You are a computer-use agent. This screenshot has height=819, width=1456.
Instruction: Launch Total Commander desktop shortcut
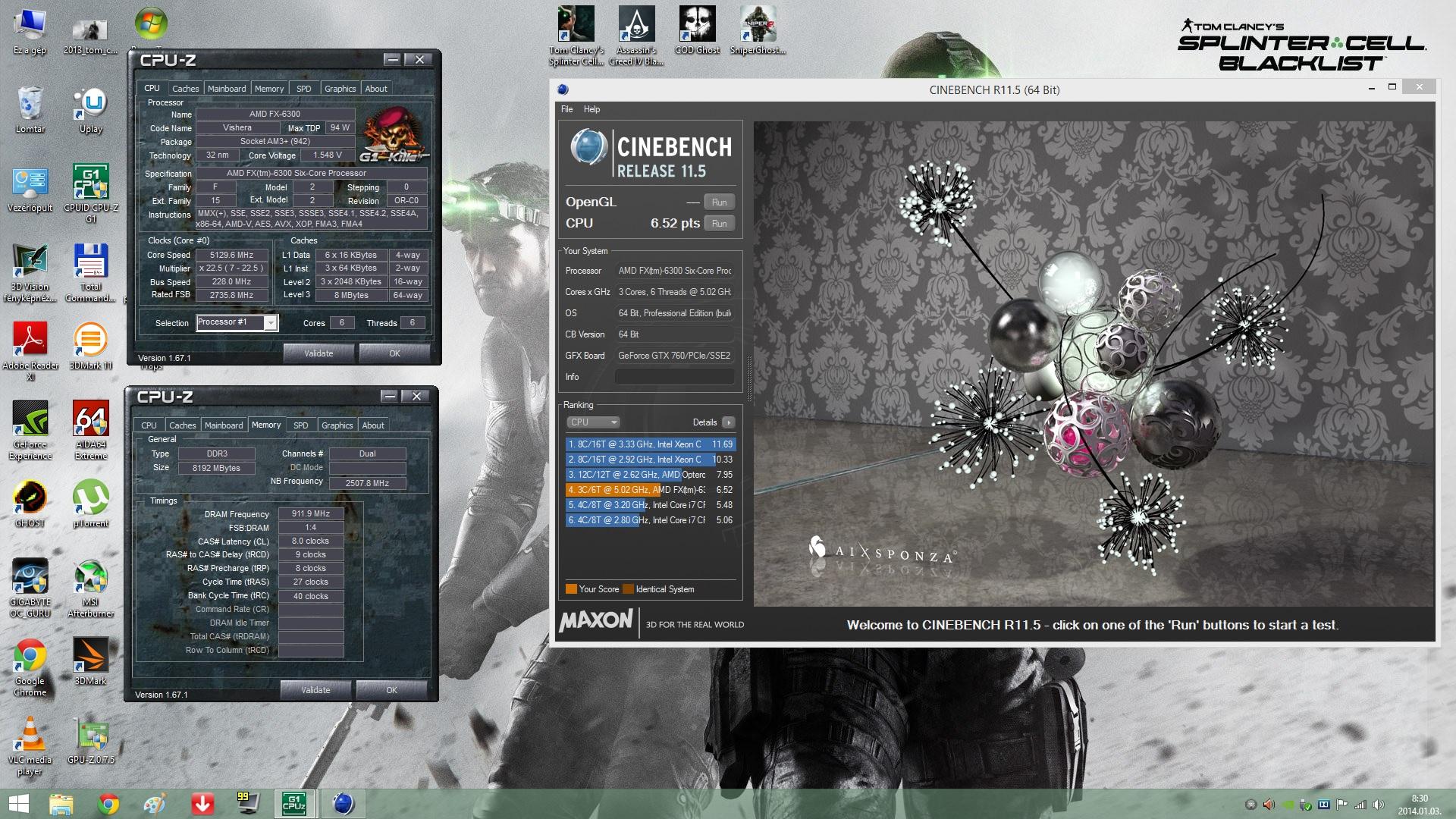(91, 273)
